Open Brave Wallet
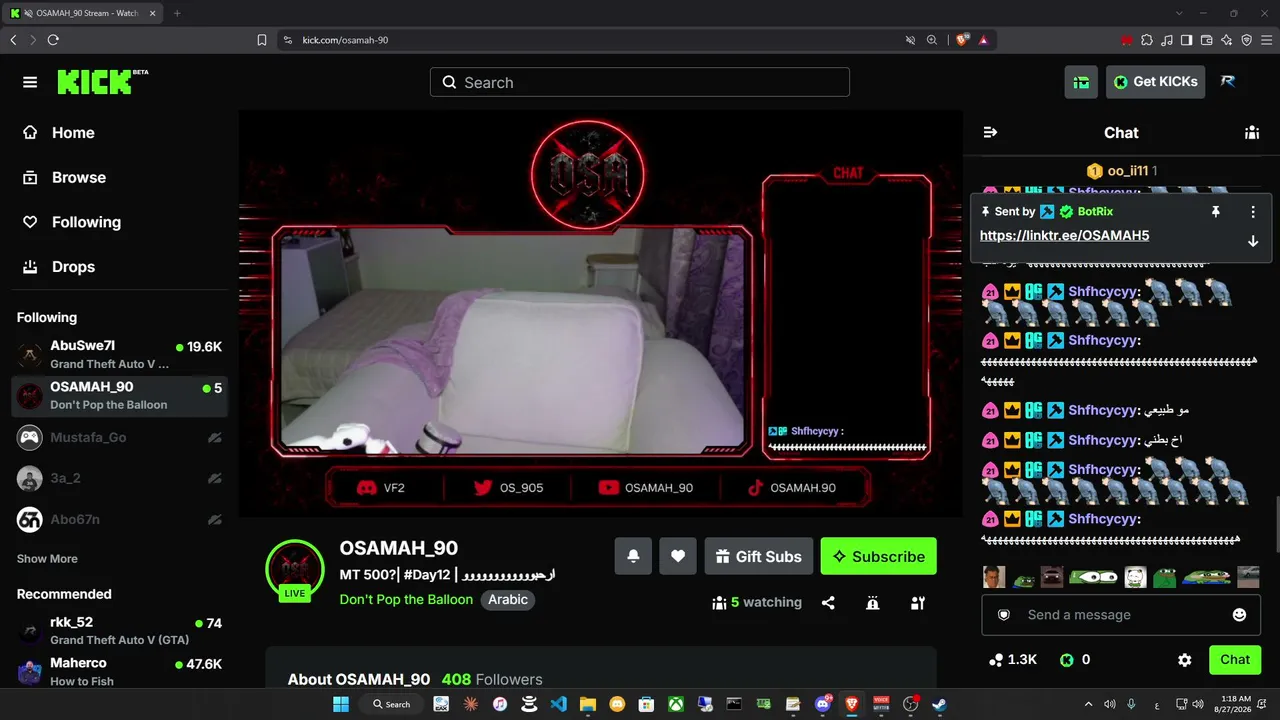Image resolution: width=1280 pixels, height=720 pixels. point(1207,40)
